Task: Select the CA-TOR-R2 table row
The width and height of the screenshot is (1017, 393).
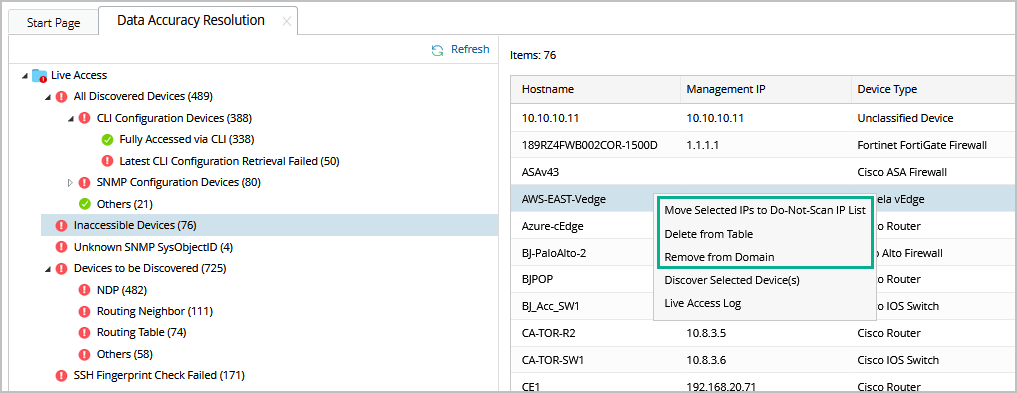Action: click(x=763, y=333)
